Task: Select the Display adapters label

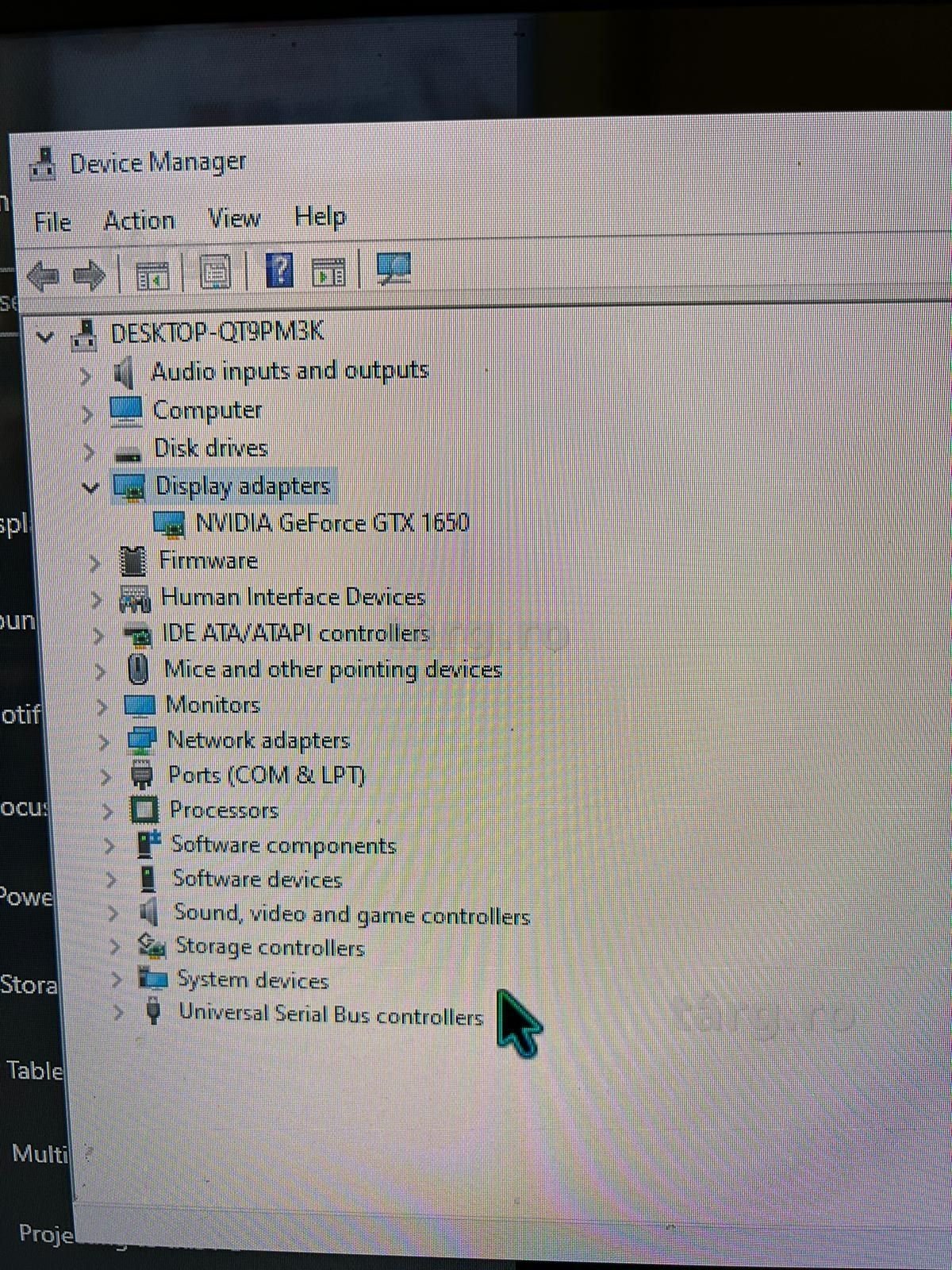Action: point(242,486)
